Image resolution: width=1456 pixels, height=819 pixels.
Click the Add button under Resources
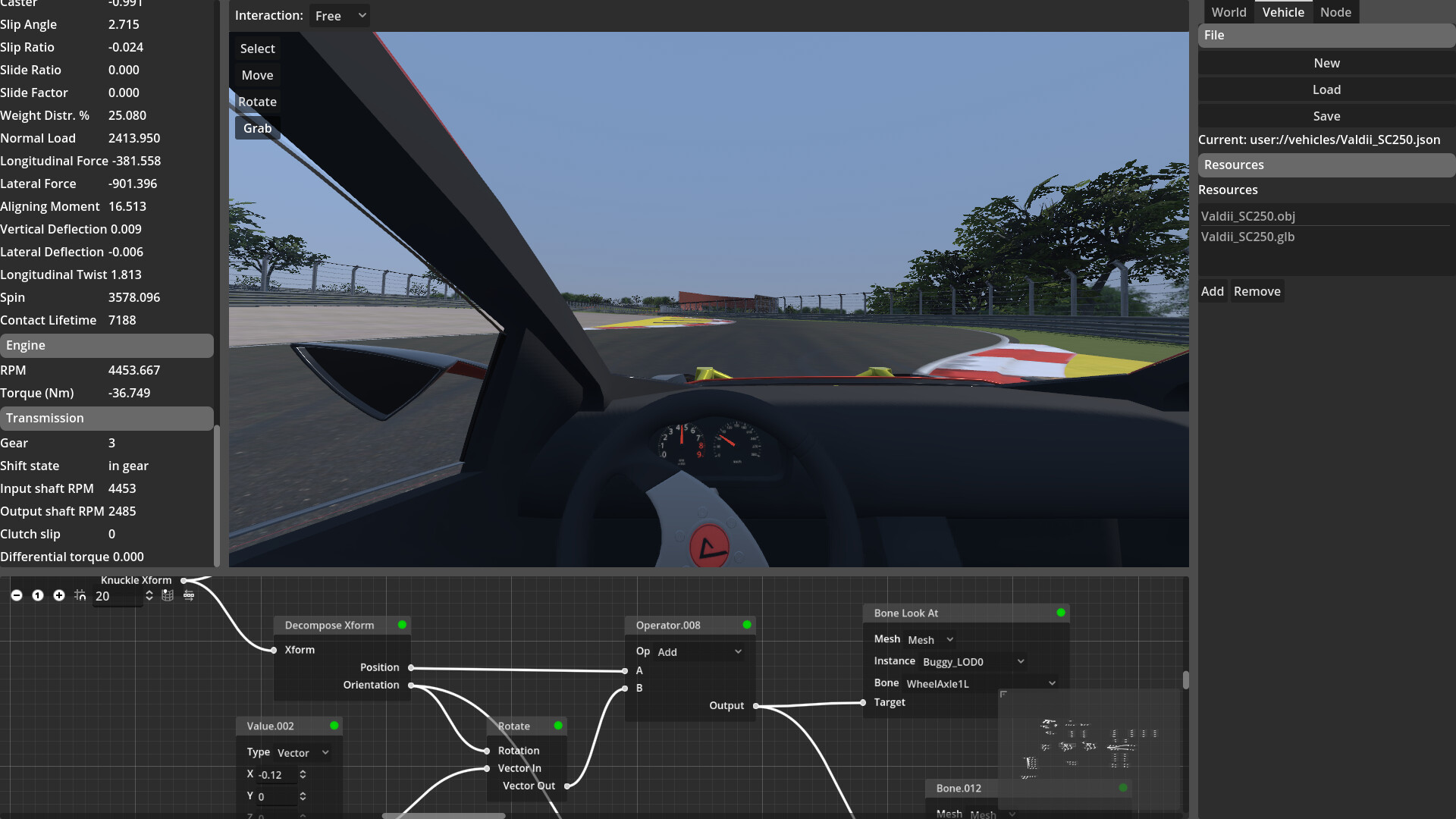pyautogui.click(x=1213, y=290)
